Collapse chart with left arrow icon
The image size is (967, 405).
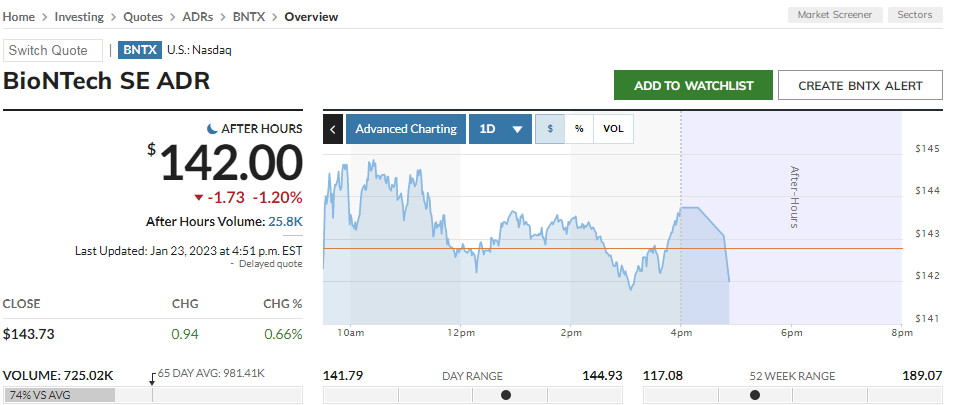click(333, 129)
